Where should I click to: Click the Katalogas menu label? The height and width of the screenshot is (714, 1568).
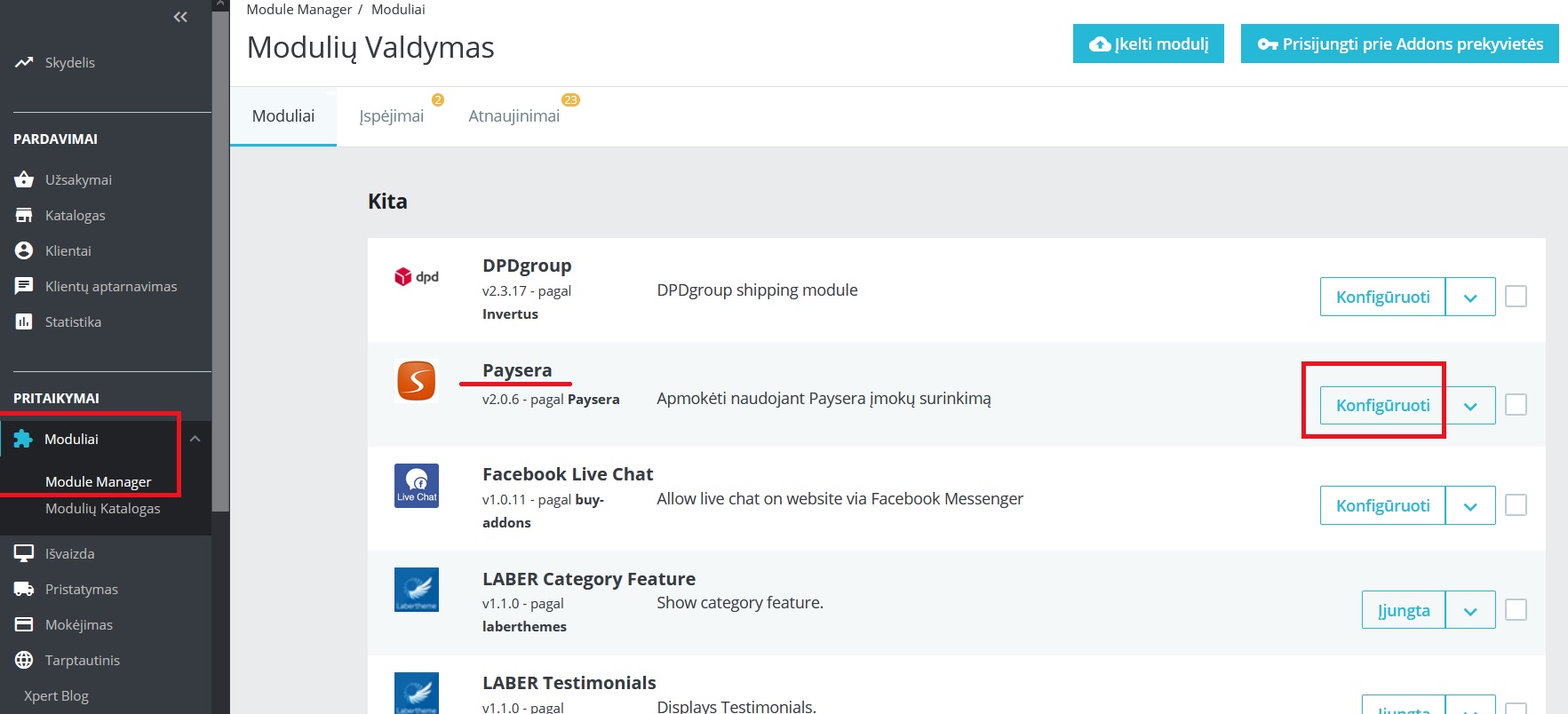click(x=76, y=215)
